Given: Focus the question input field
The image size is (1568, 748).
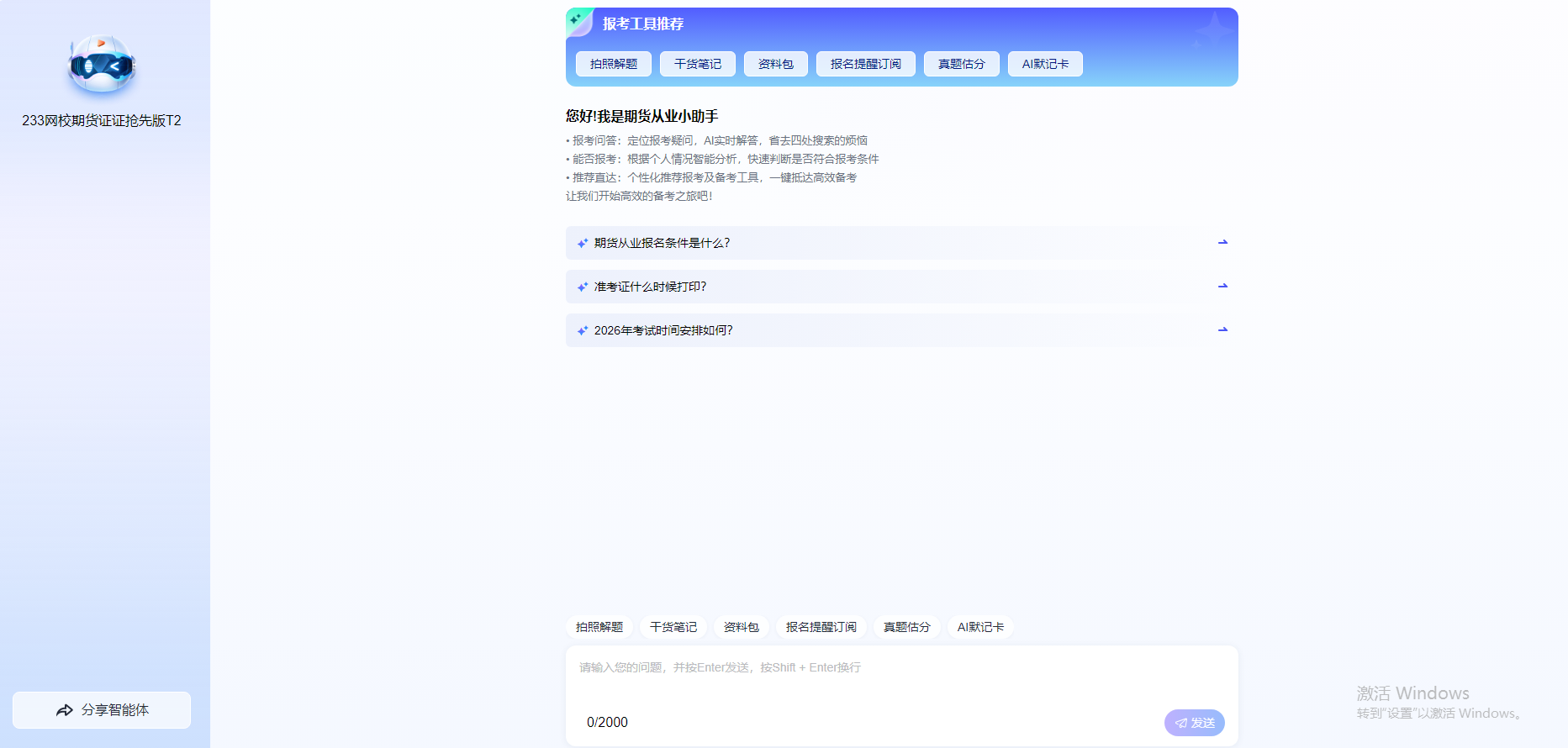Looking at the screenshot, I should [x=902, y=677].
